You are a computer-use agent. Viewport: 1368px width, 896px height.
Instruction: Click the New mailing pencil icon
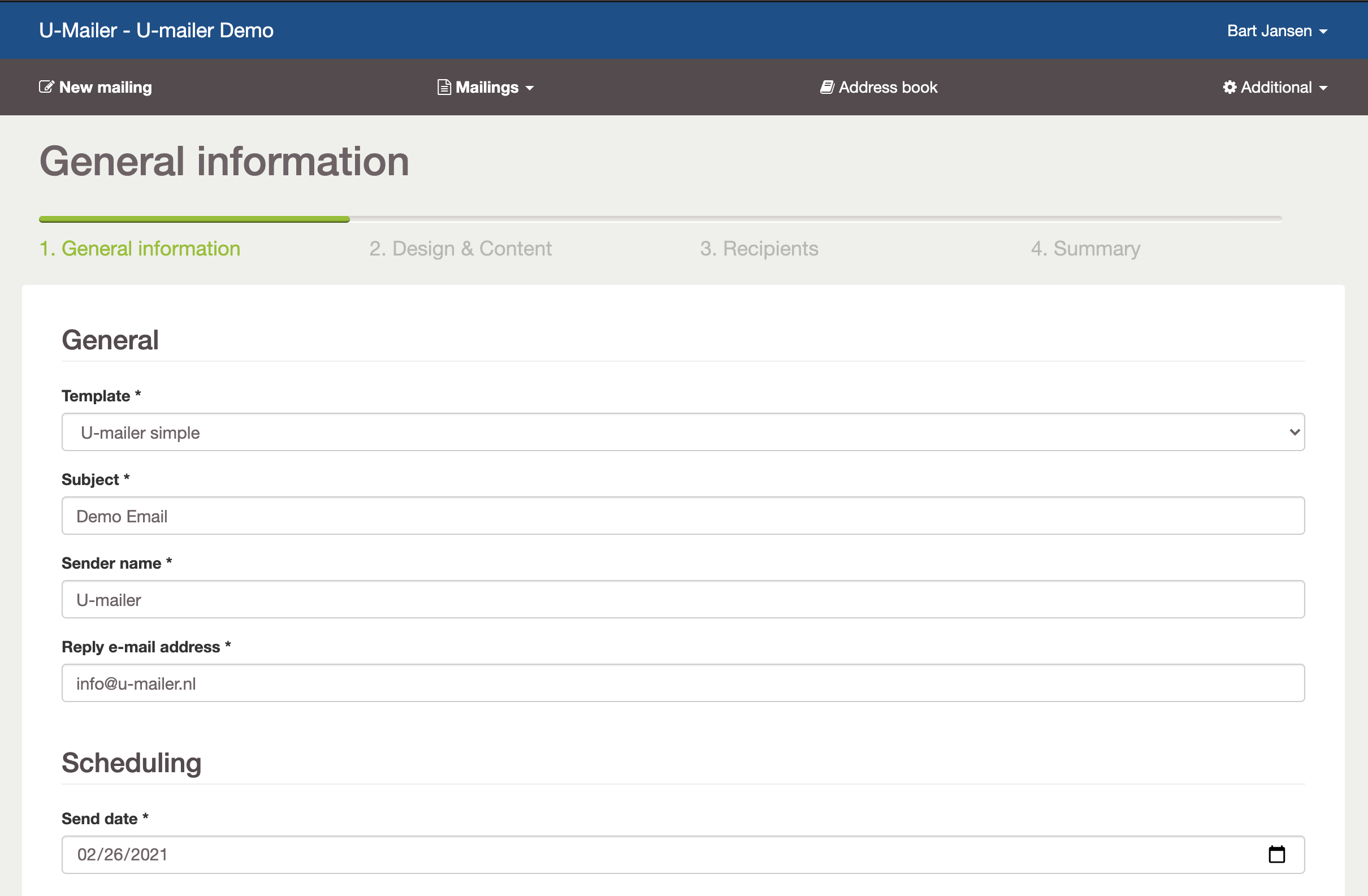click(46, 87)
